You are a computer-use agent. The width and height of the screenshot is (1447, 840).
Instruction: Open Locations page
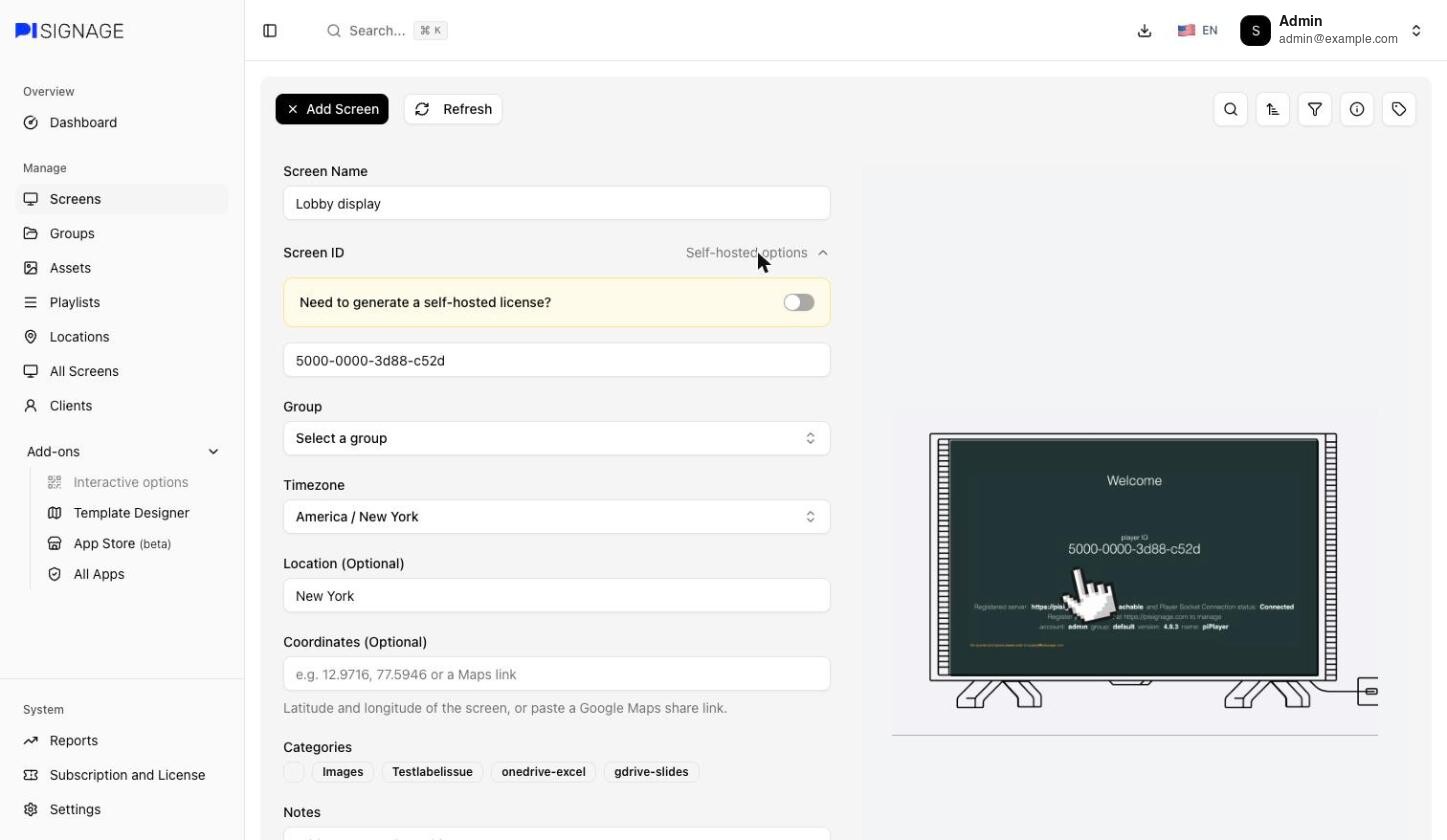coord(122,337)
